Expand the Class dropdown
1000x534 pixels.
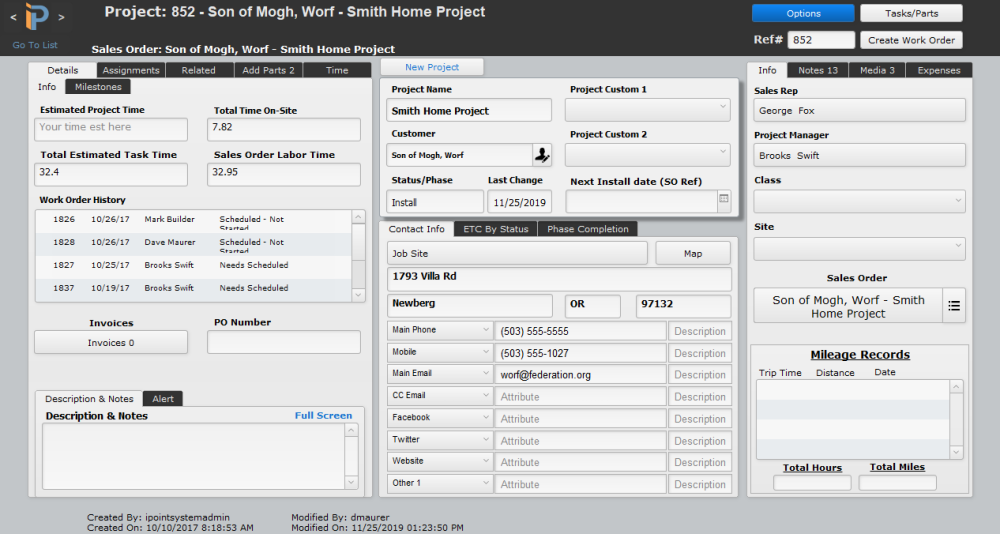tap(859, 201)
